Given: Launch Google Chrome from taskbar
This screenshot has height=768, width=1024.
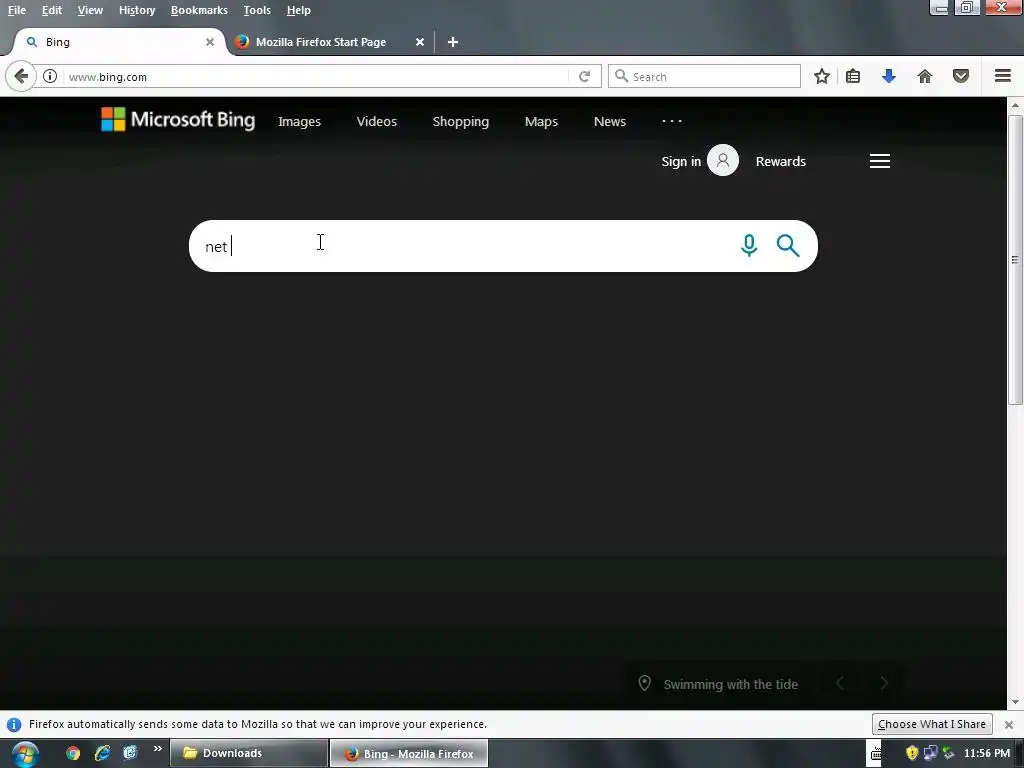Looking at the screenshot, I should [72, 753].
